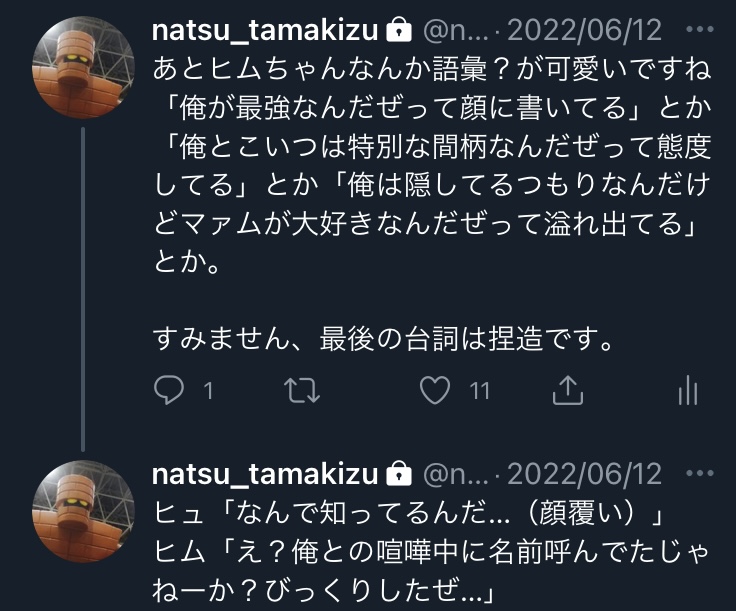
Task: View tweet analytics bar chart icon
Action: [x=687, y=391]
